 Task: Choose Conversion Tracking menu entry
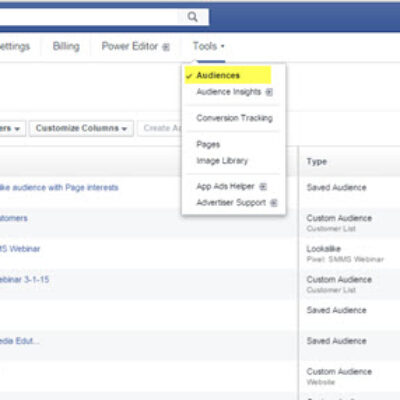pos(234,118)
